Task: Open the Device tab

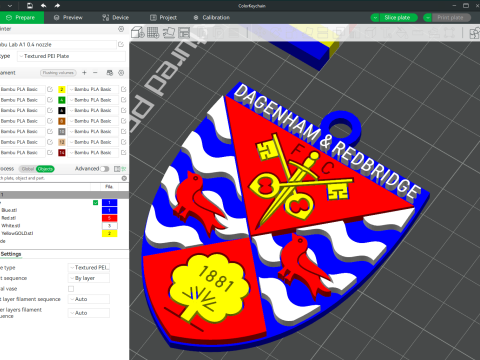Action: click(x=115, y=18)
